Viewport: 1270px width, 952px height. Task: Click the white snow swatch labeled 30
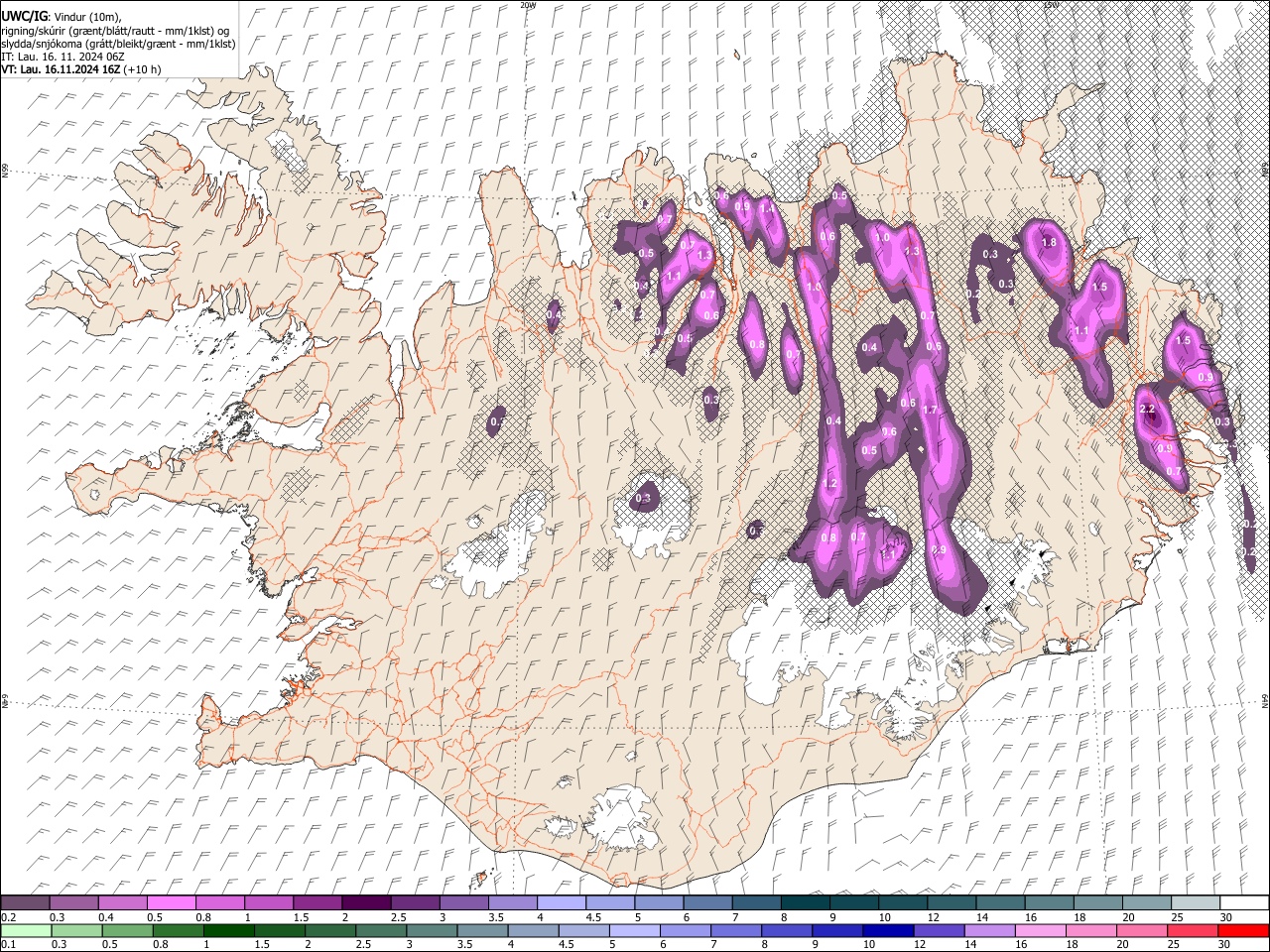[x=1244, y=902]
